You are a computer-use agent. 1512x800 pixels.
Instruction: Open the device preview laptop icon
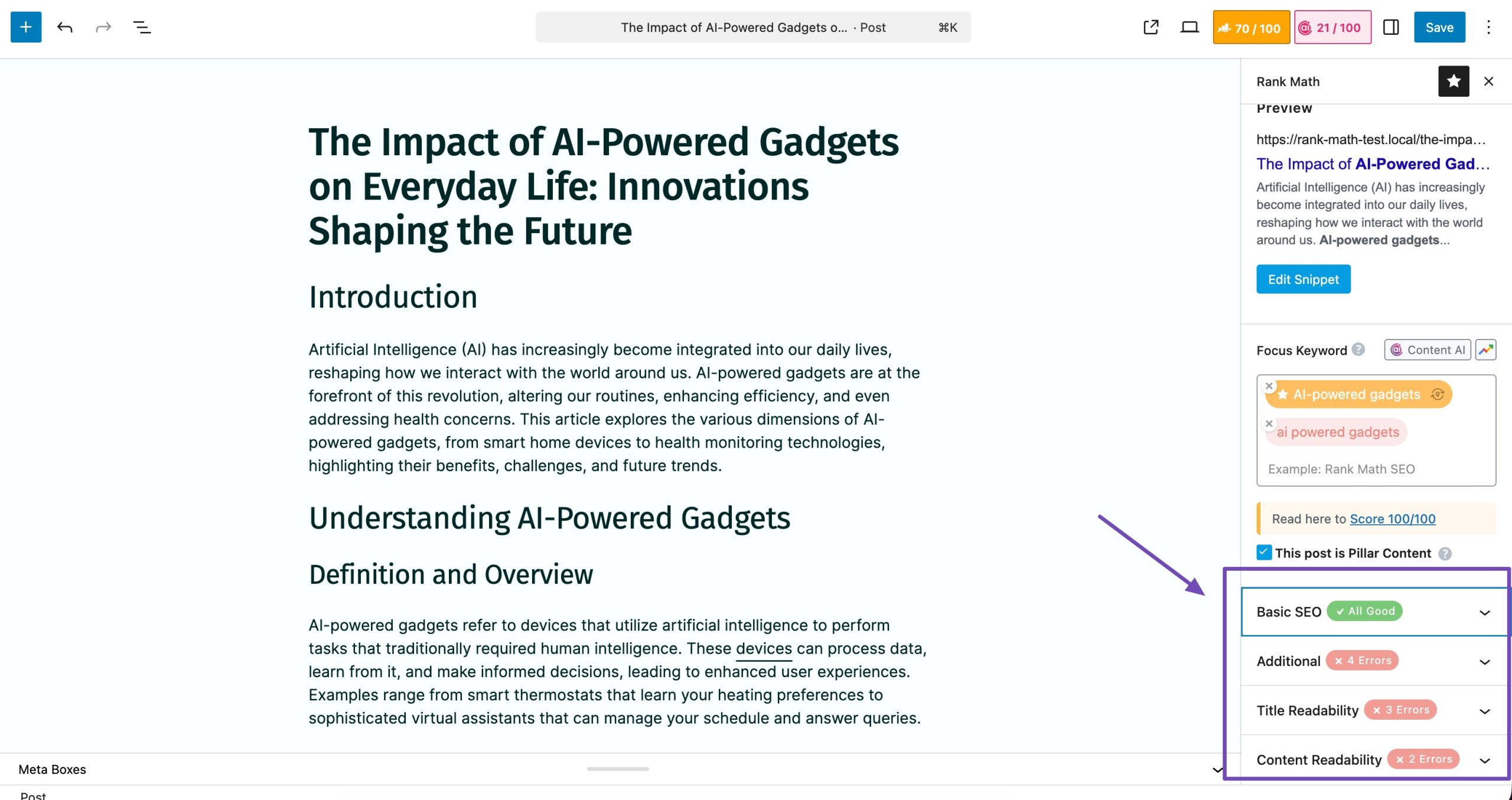point(1189,27)
